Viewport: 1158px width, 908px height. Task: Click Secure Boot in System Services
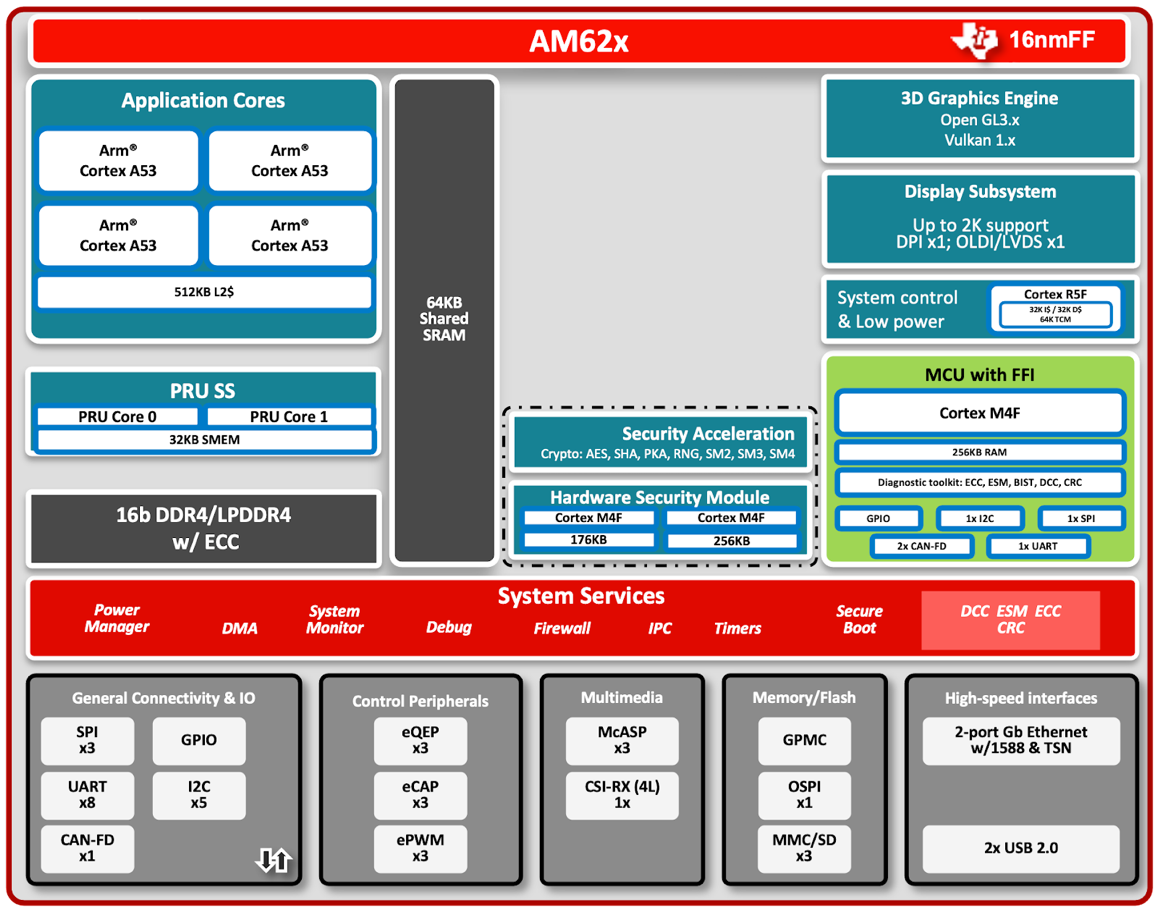tap(859, 620)
